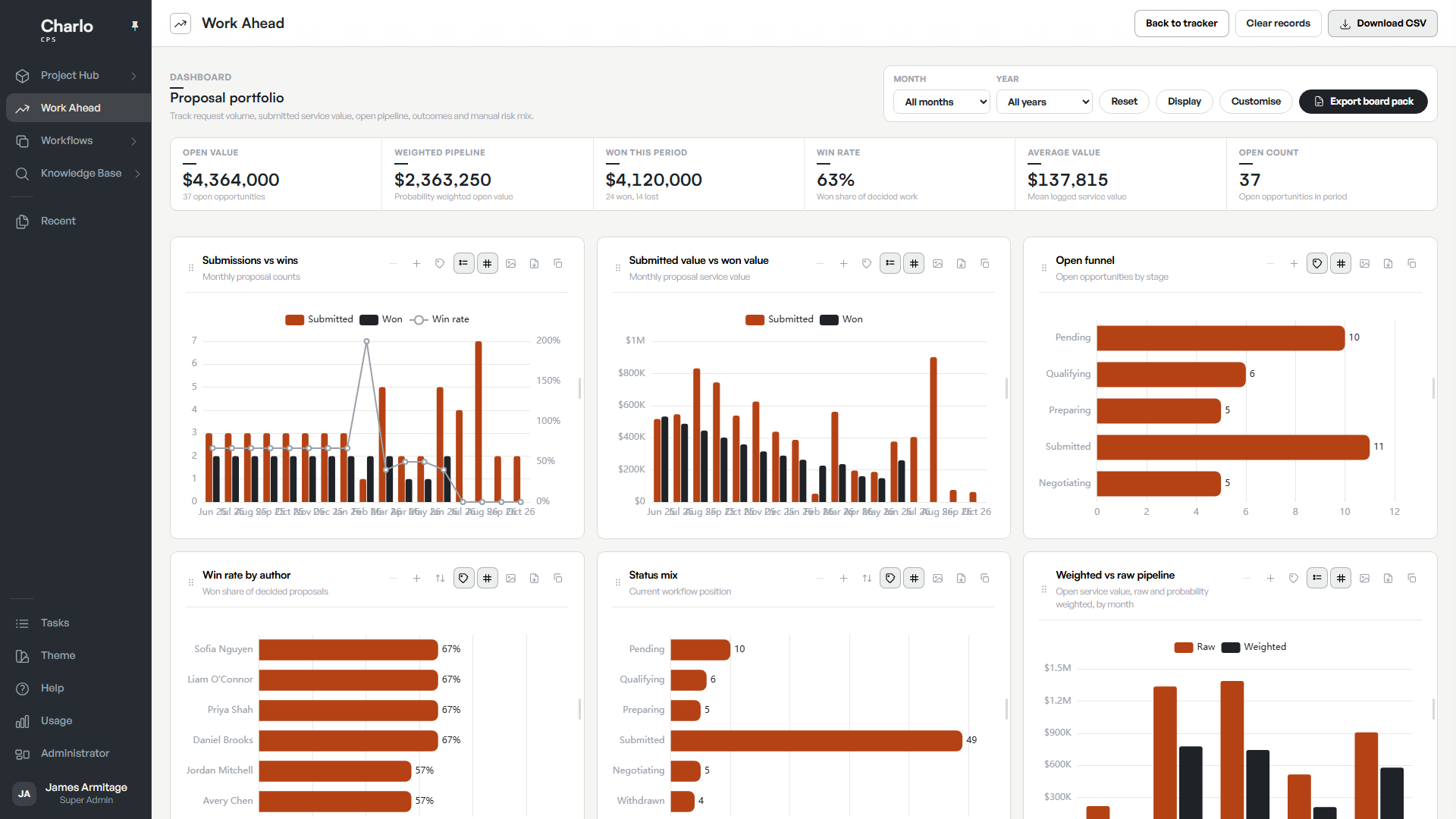Viewport: 1456px width, 819px height.
Task: Open the All years dropdown
Action: [x=1044, y=102]
